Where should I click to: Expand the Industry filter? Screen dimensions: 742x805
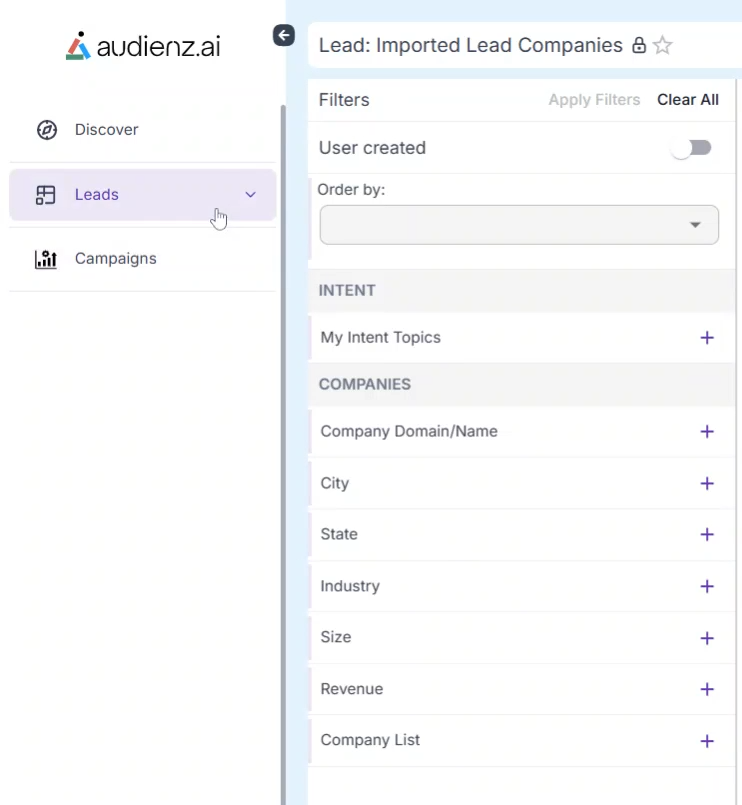[x=707, y=587]
